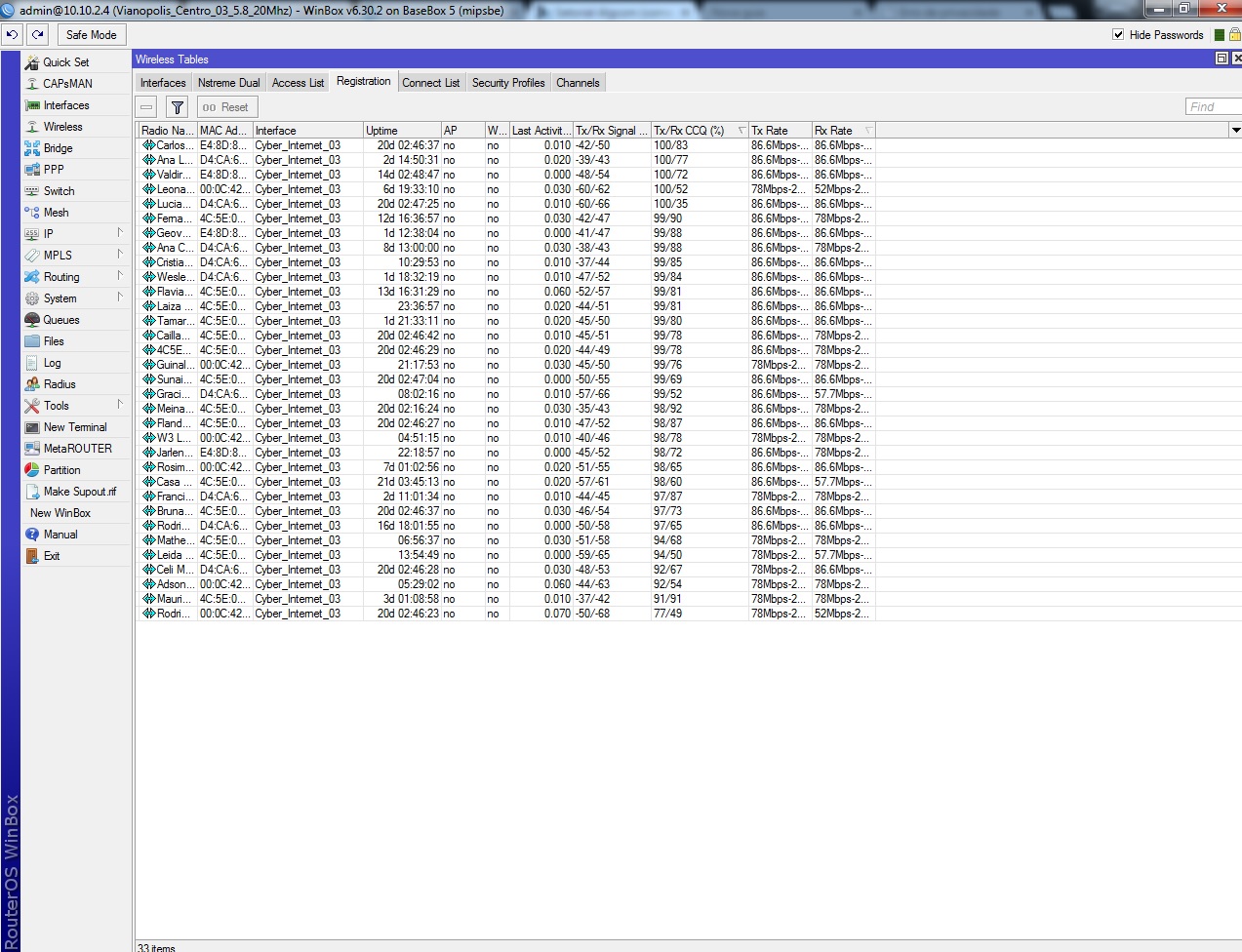
Task: Click the padlock icon at top right
Action: 1234,34
